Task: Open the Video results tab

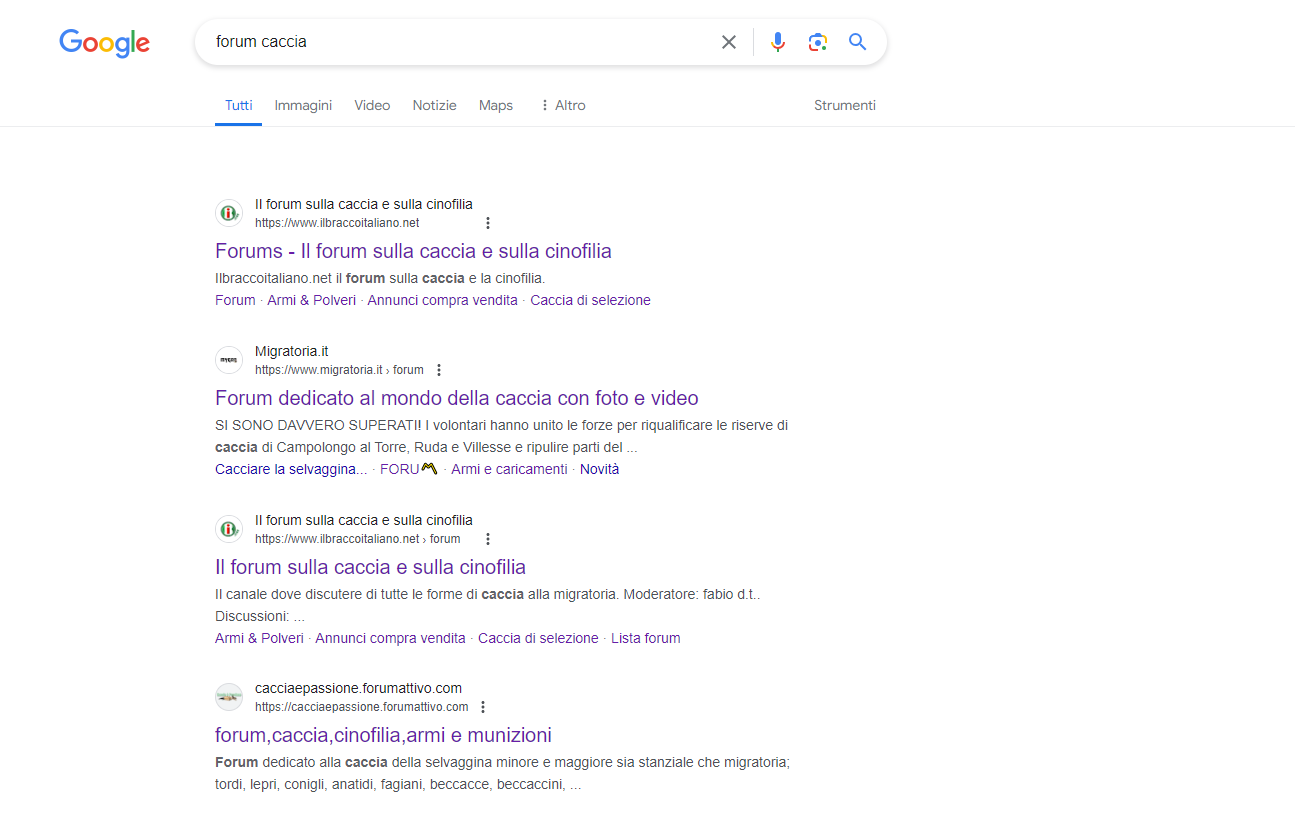Action: click(371, 105)
